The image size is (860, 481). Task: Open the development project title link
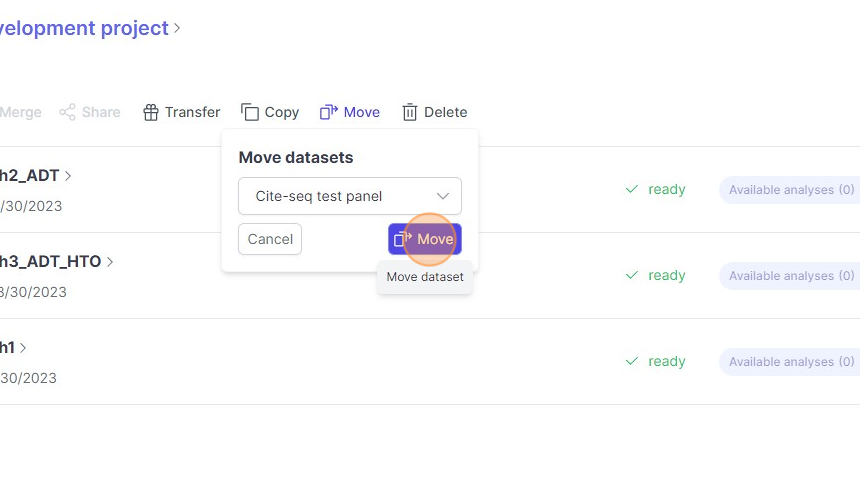click(x=84, y=28)
